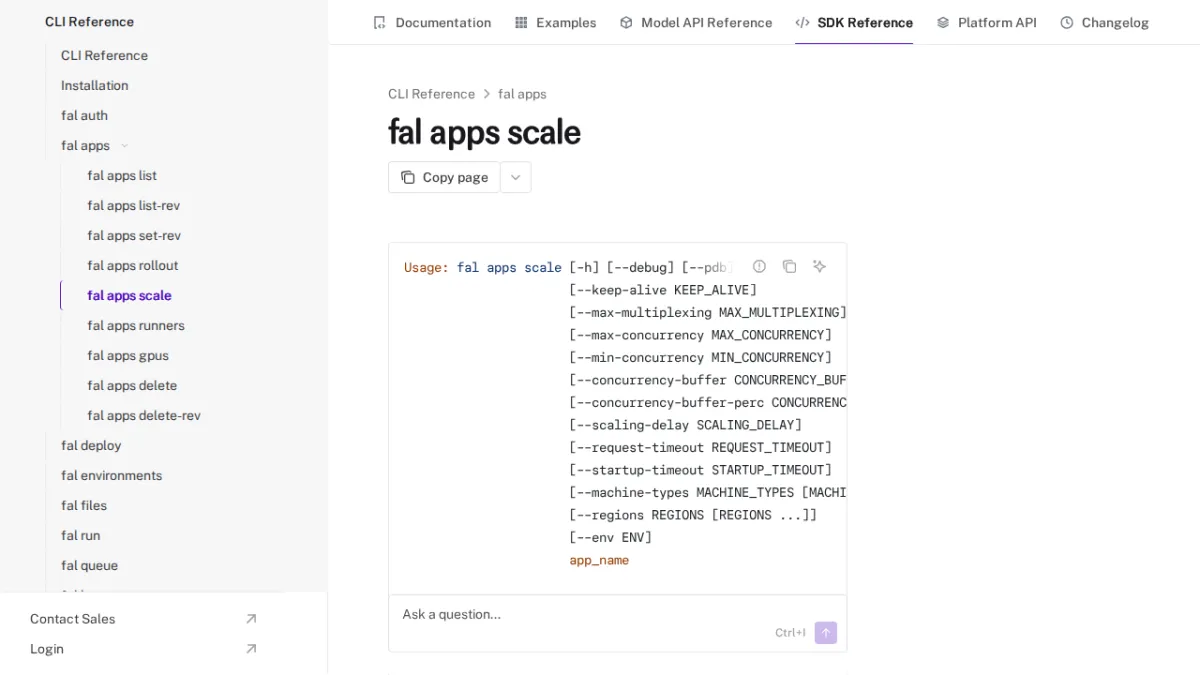Select fal apps scale in sidebar
1200x675 pixels.
[x=129, y=295]
